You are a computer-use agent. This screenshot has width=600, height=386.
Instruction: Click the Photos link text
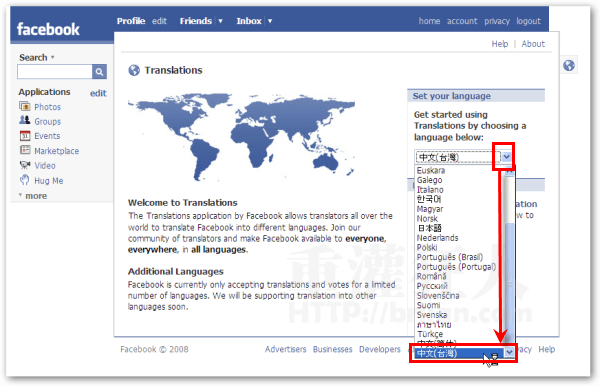tap(47, 107)
